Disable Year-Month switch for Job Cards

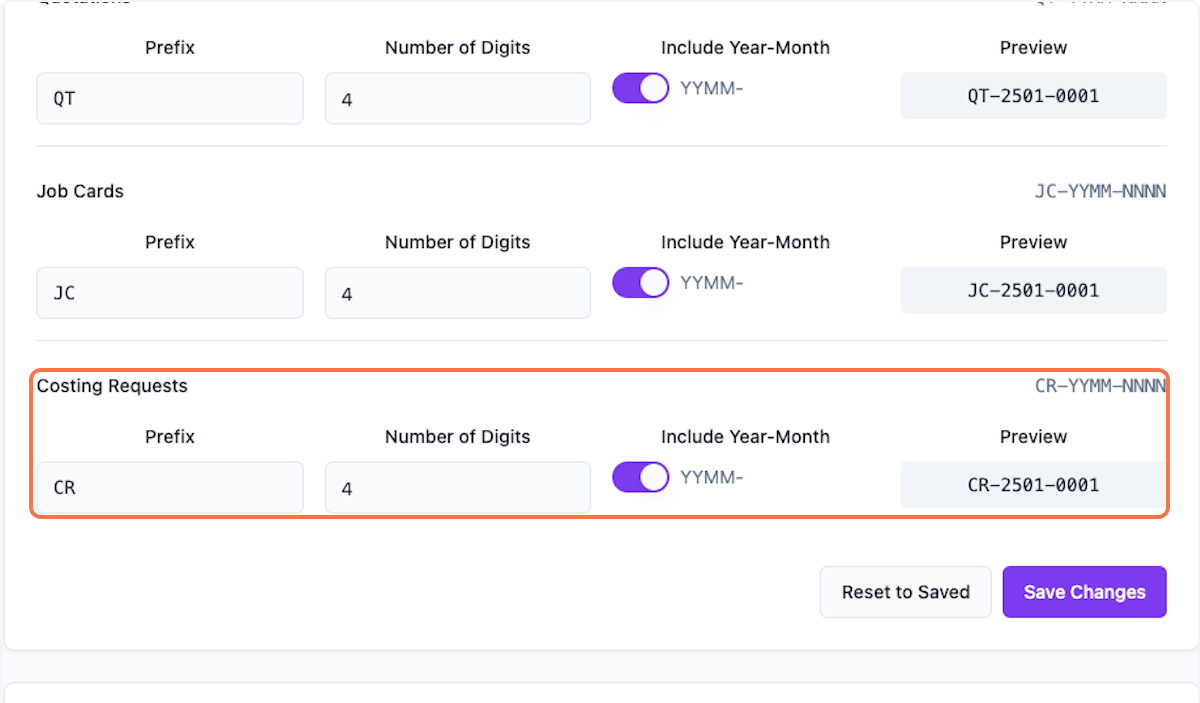640,283
